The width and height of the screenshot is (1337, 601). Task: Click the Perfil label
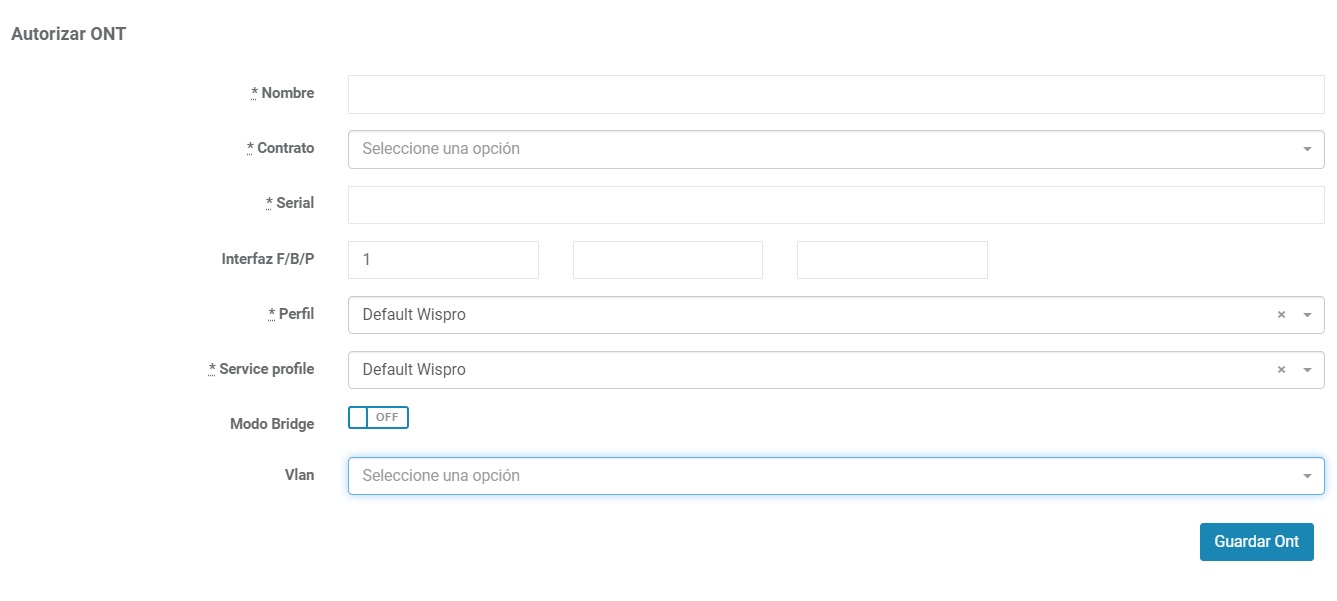pos(291,314)
